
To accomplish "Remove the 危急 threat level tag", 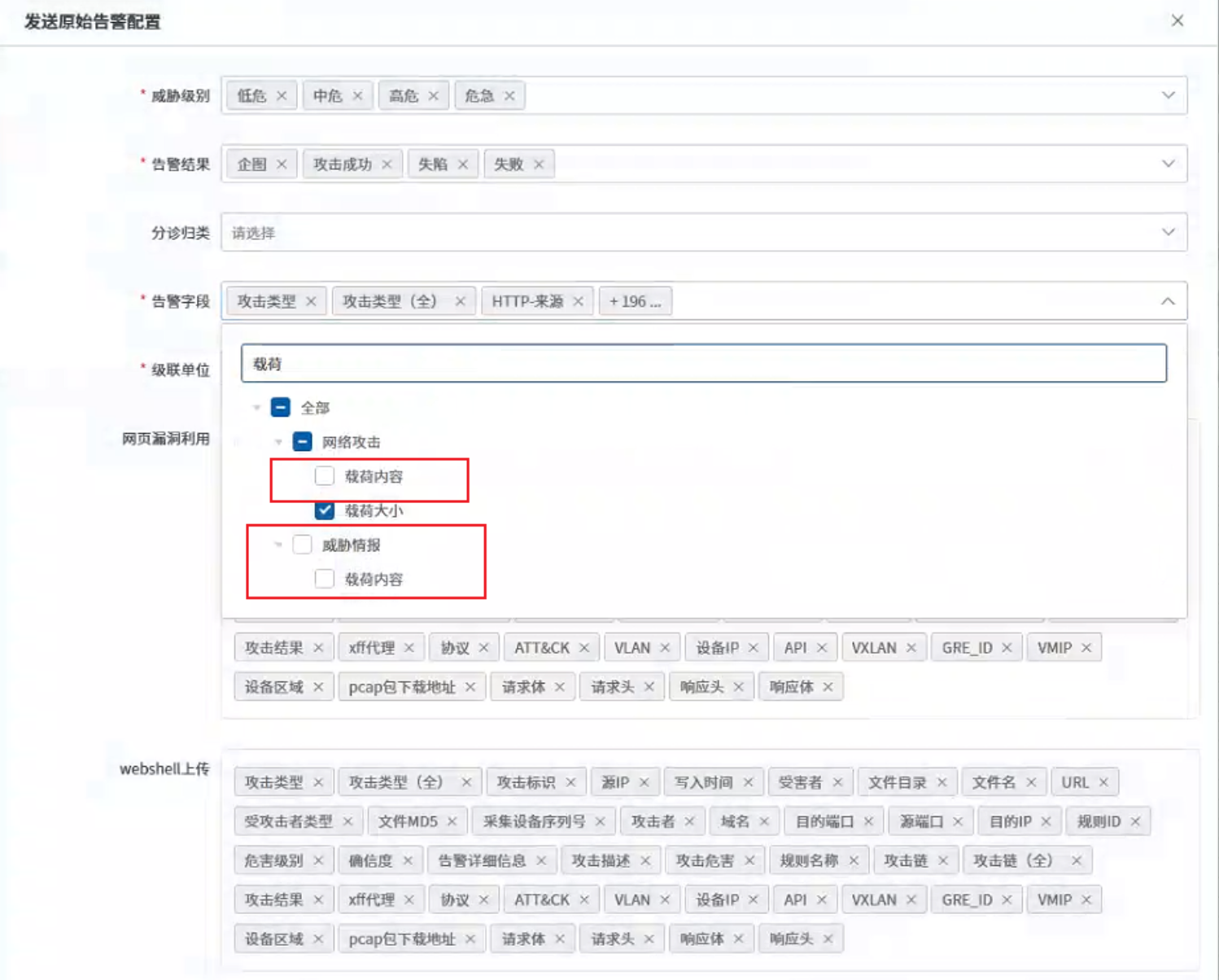I will [509, 96].
